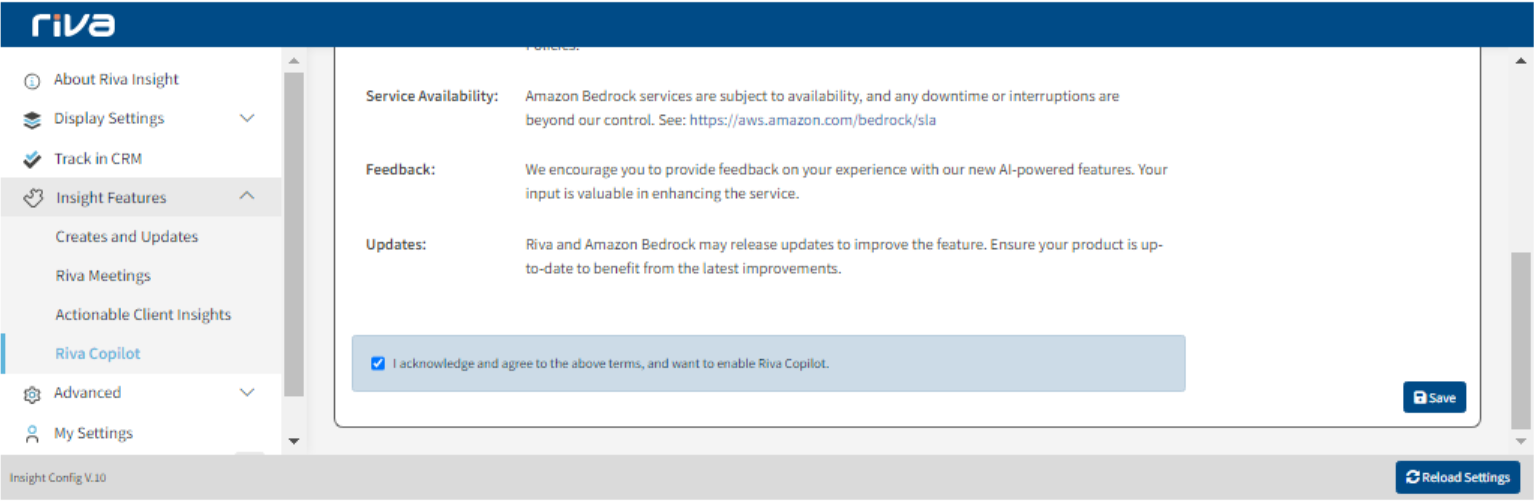
Task: Expand the Display Settings chevron
Action: [x=248, y=119]
